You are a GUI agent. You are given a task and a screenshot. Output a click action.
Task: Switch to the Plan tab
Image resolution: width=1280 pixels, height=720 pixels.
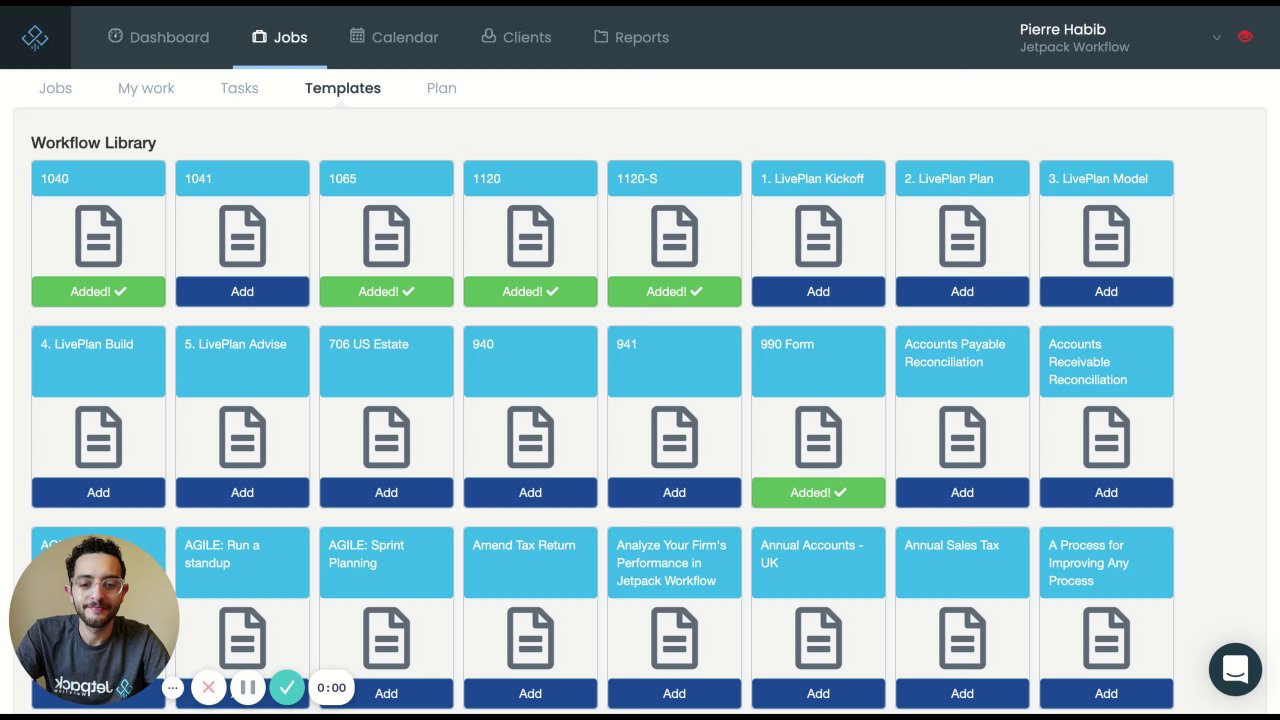click(x=441, y=88)
